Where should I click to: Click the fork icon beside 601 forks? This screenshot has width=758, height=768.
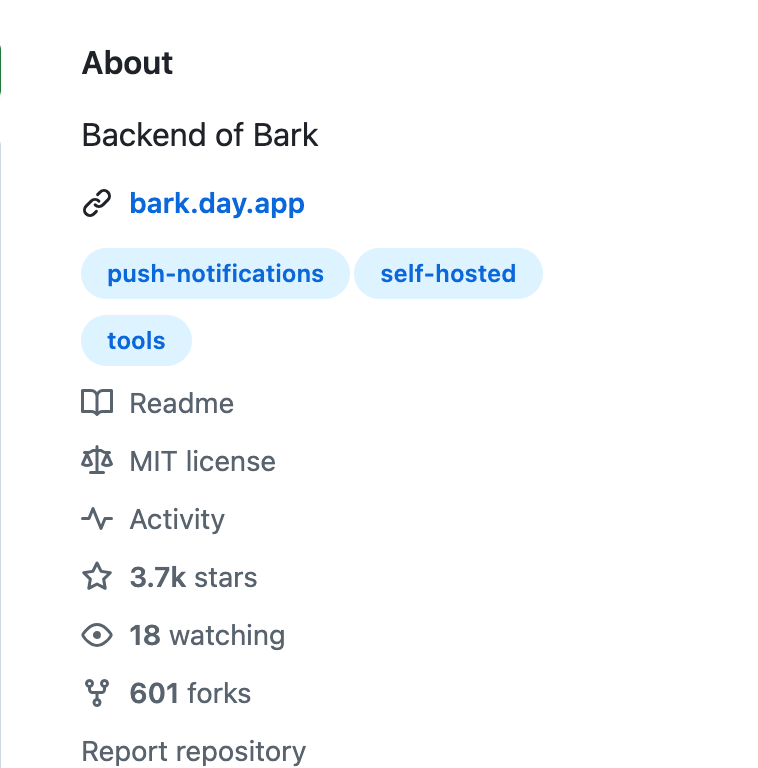(x=97, y=693)
